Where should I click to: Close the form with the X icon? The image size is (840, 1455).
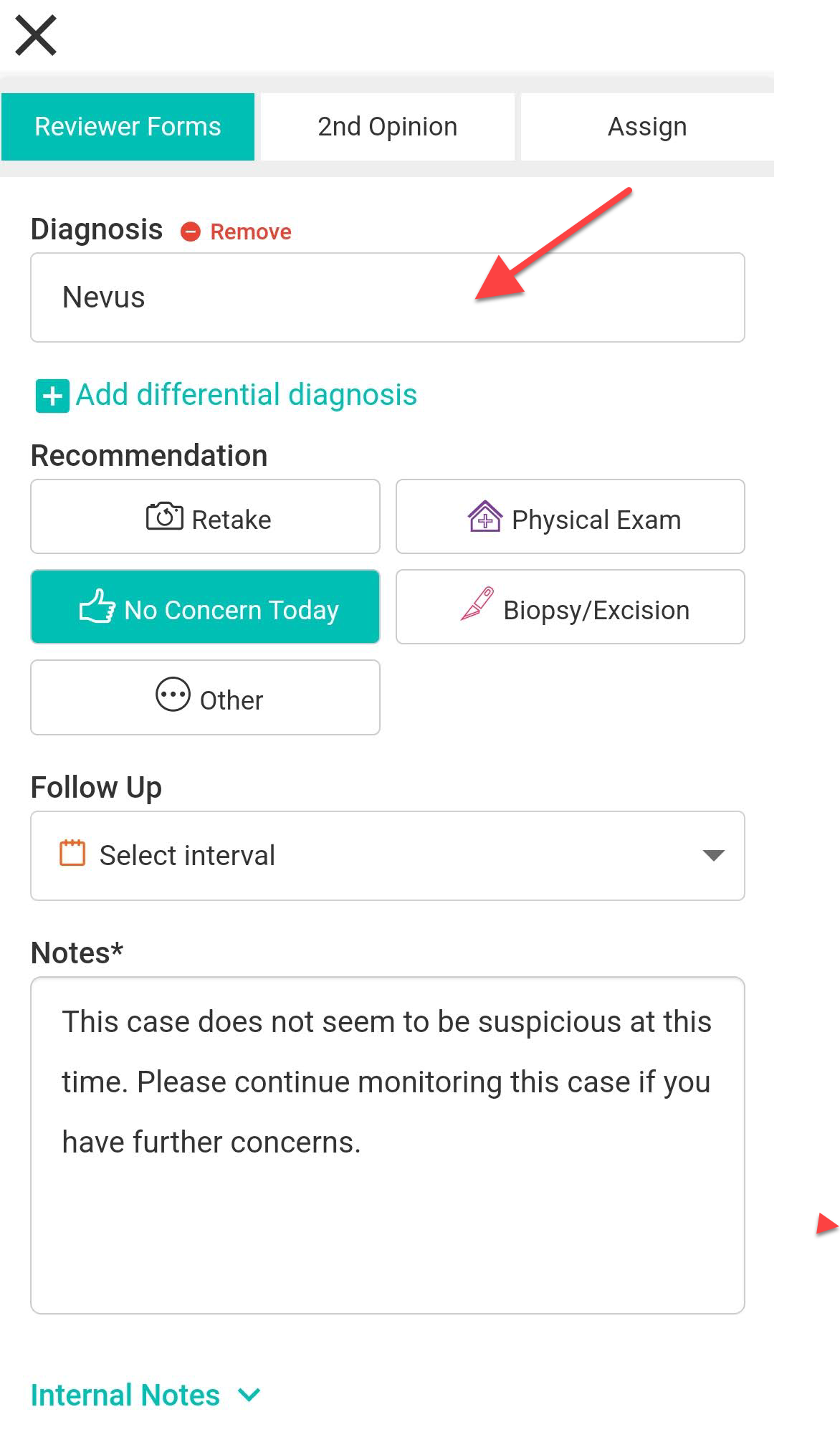(36, 35)
